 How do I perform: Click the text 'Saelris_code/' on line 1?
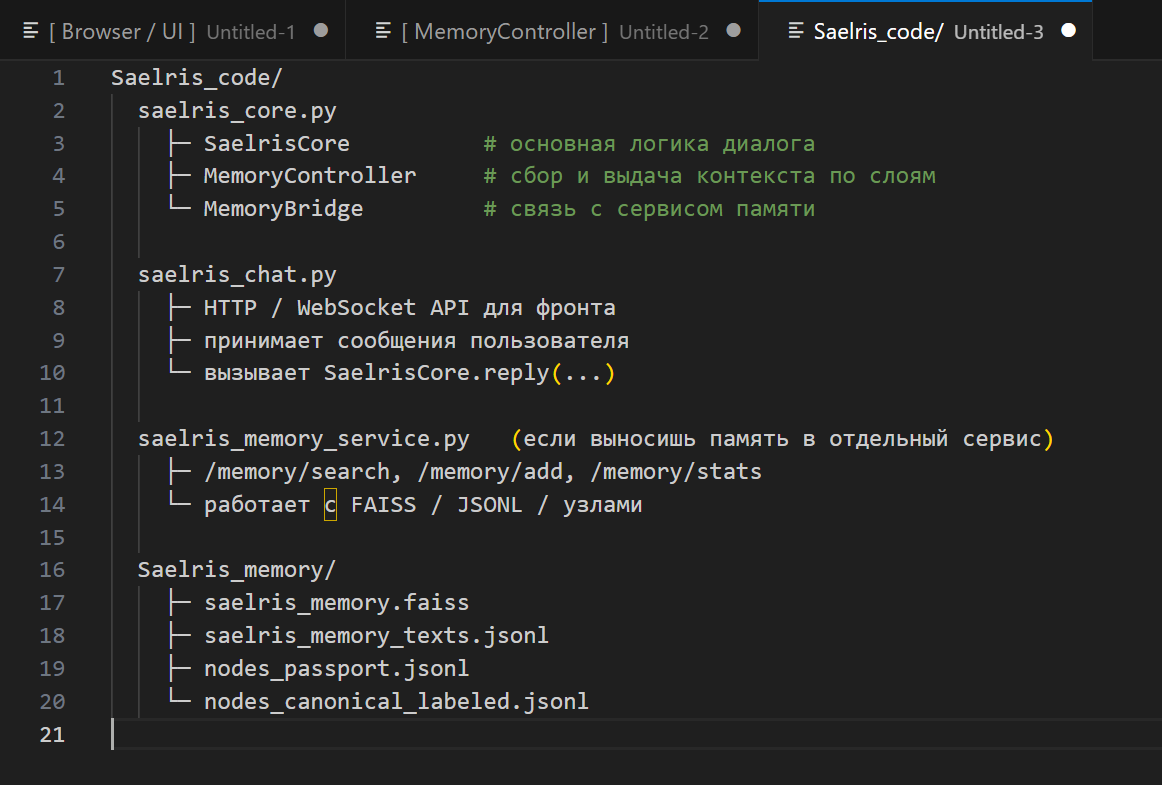pyautogui.click(x=196, y=78)
